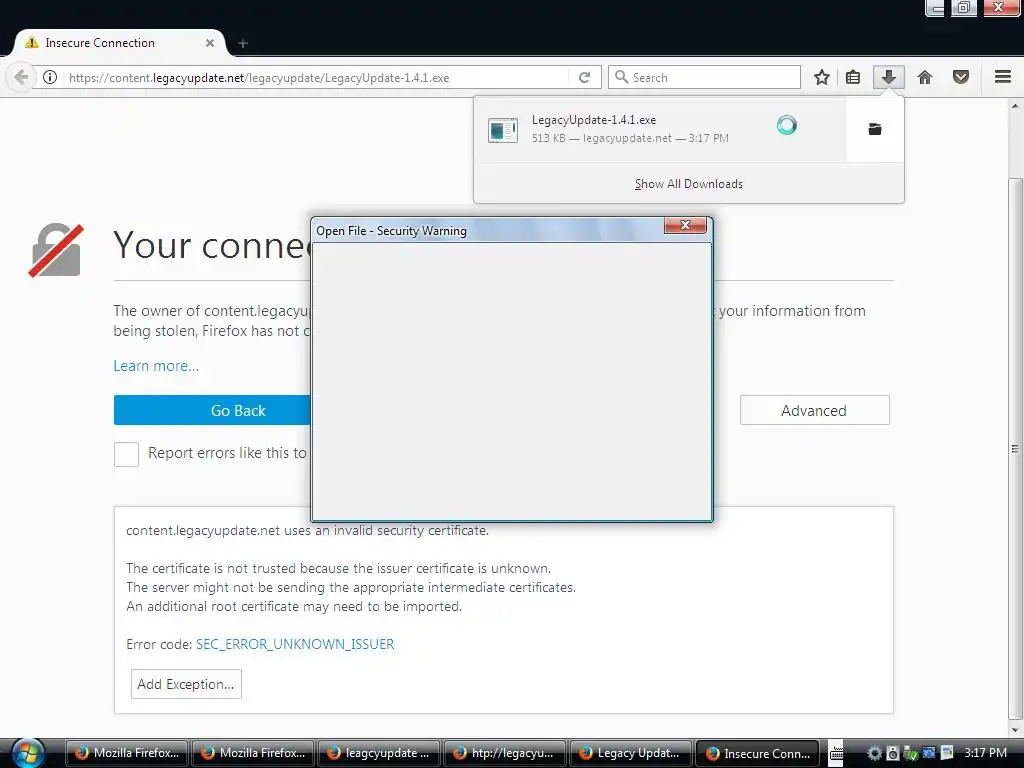Click the invalid security certificate sentence
Screen dimensions: 1024x768
308,530
